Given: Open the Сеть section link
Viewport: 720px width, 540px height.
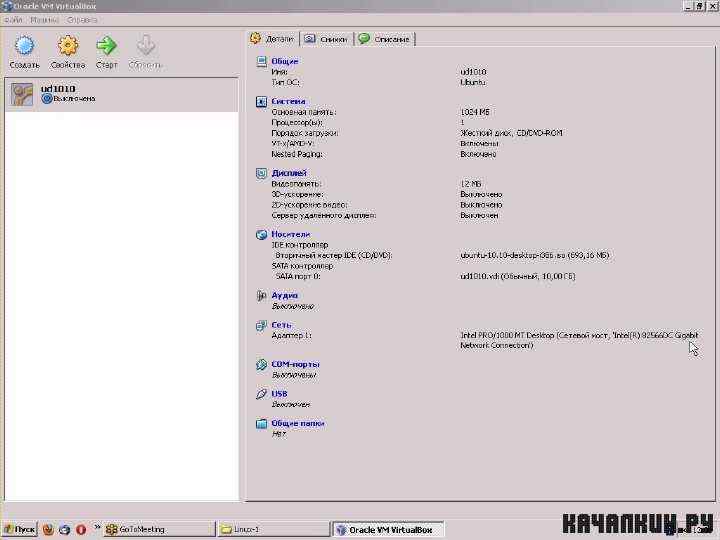Looking at the screenshot, I should tap(281, 325).
